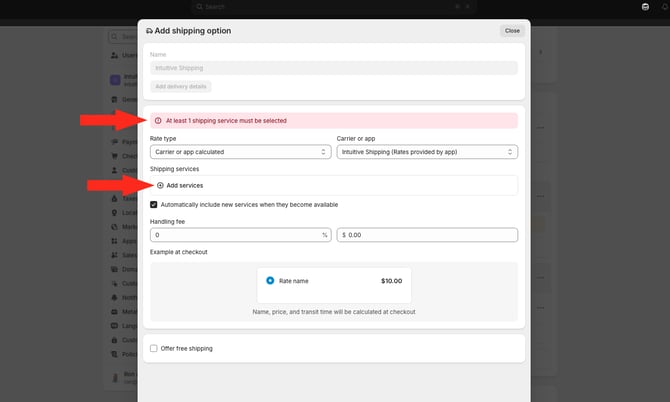Image resolution: width=670 pixels, height=402 pixels.
Task: Open the General settings icon in the sidebar
Action: (x=114, y=99)
